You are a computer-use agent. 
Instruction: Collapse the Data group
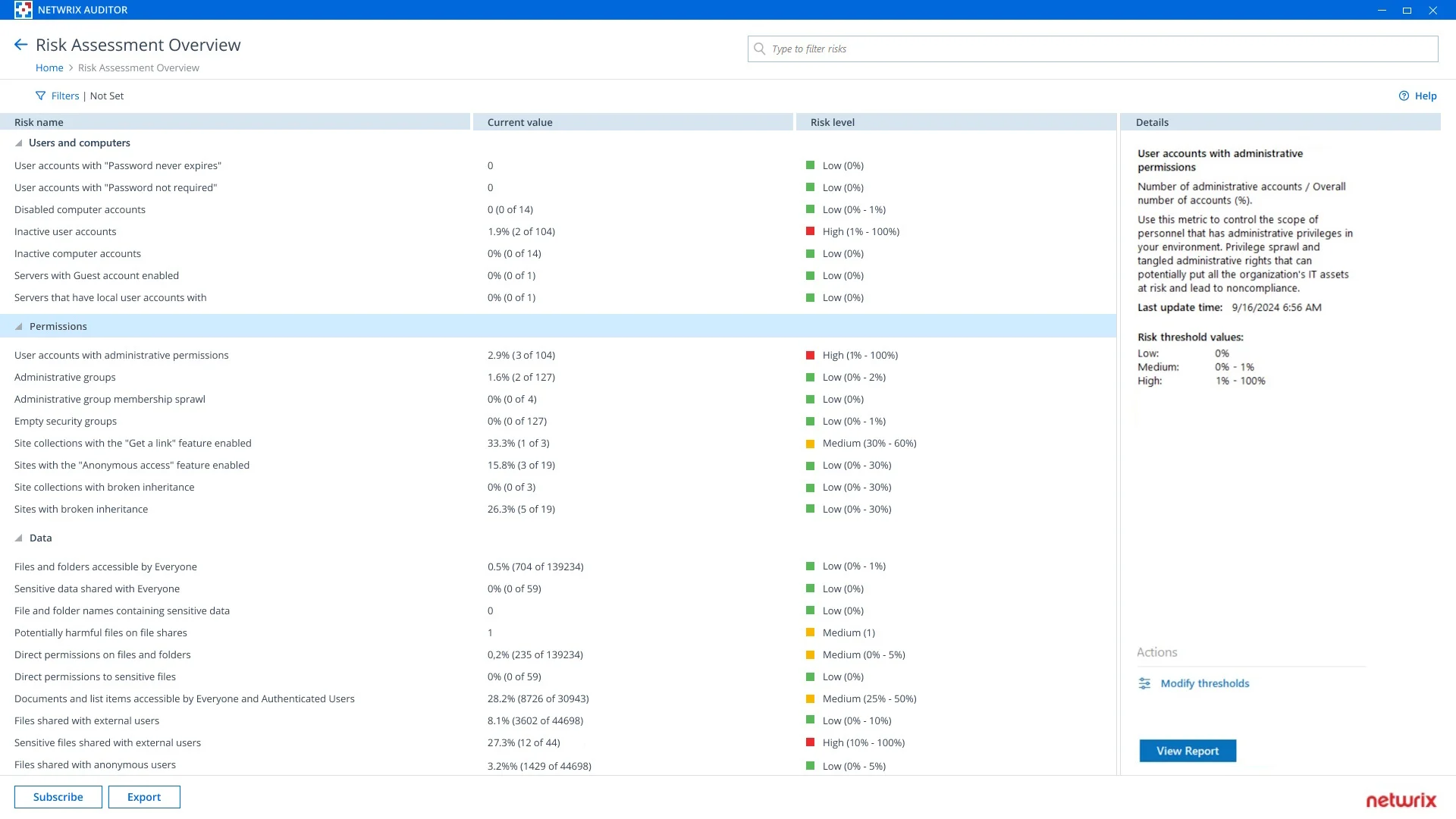(x=18, y=538)
